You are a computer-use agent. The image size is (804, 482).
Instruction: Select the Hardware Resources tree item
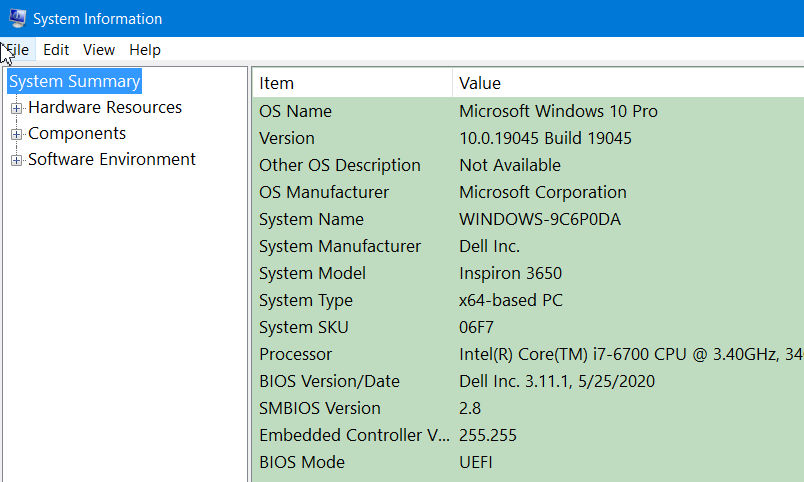coord(105,107)
